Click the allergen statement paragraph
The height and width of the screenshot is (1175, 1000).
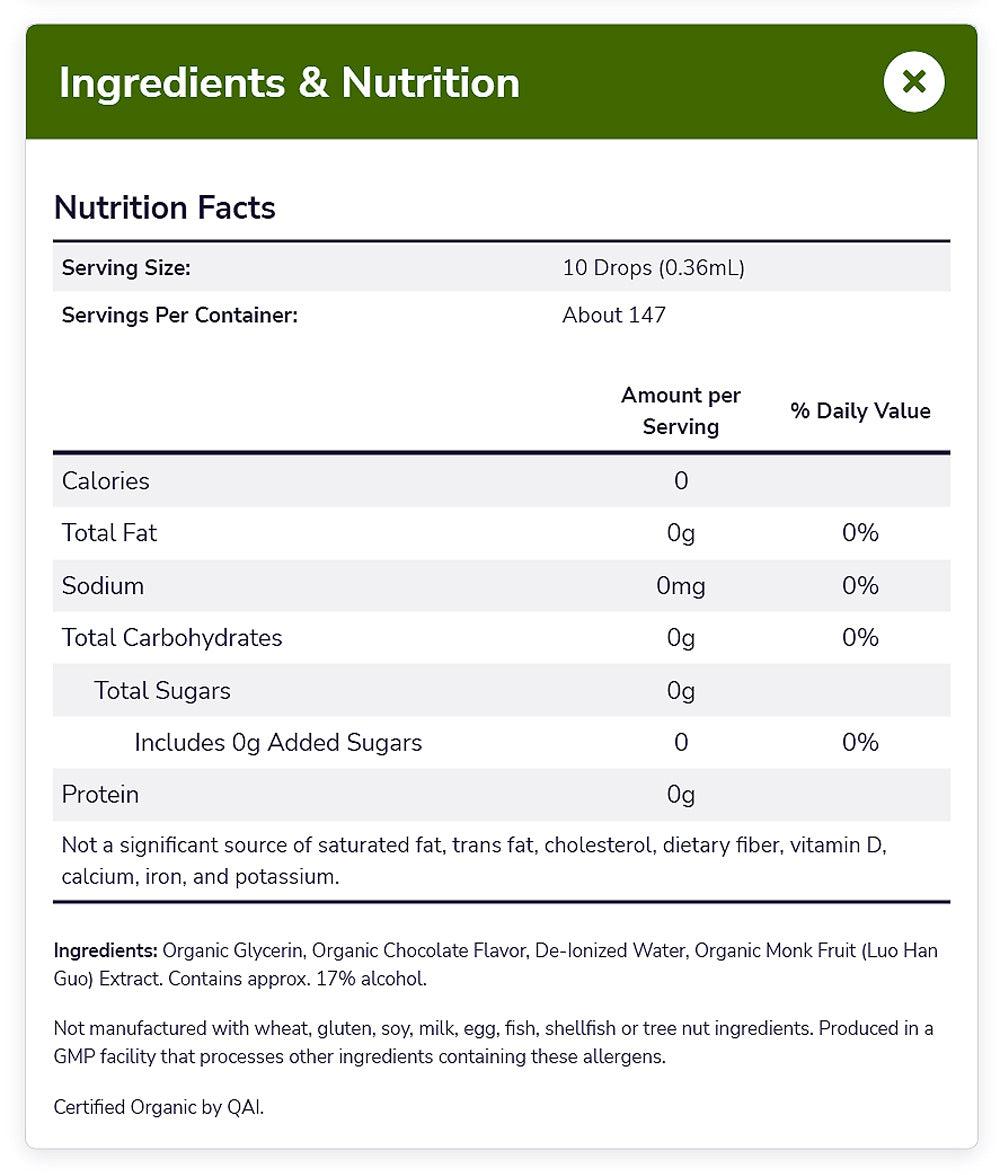[493, 1042]
